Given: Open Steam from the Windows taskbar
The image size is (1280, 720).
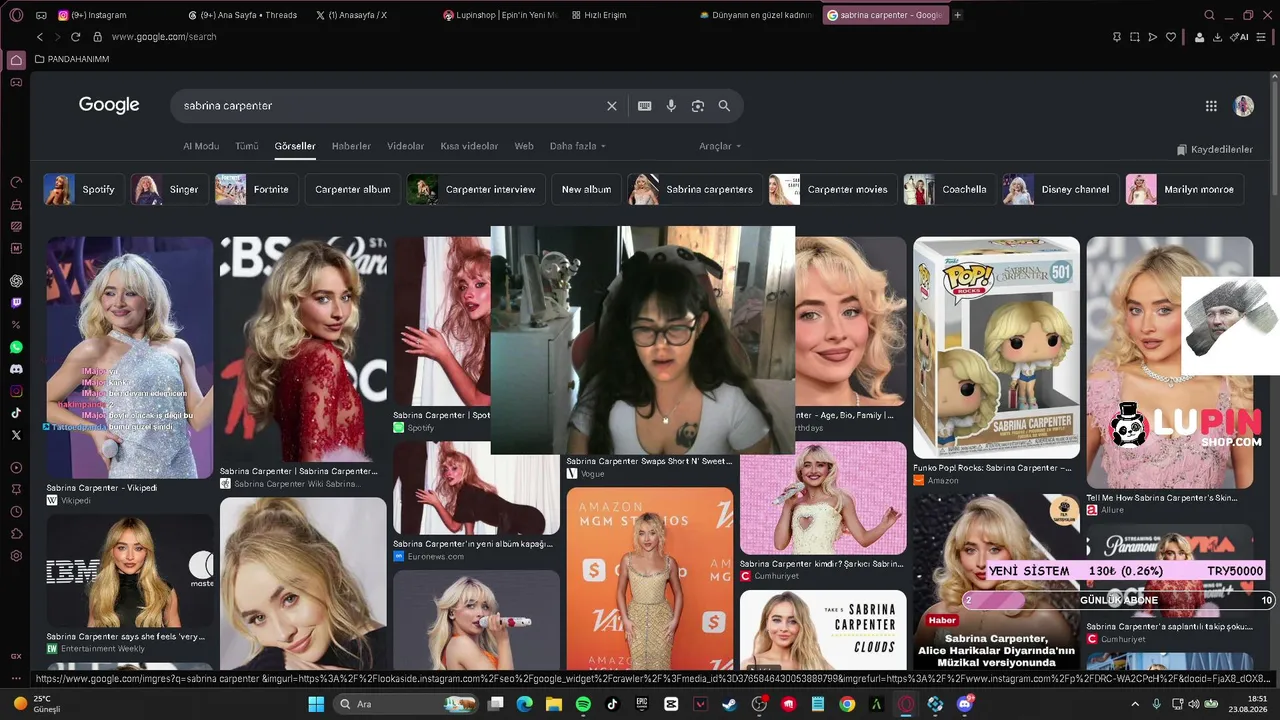Looking at the screenshot, I should pyautogui.click(x=729, y=704).
